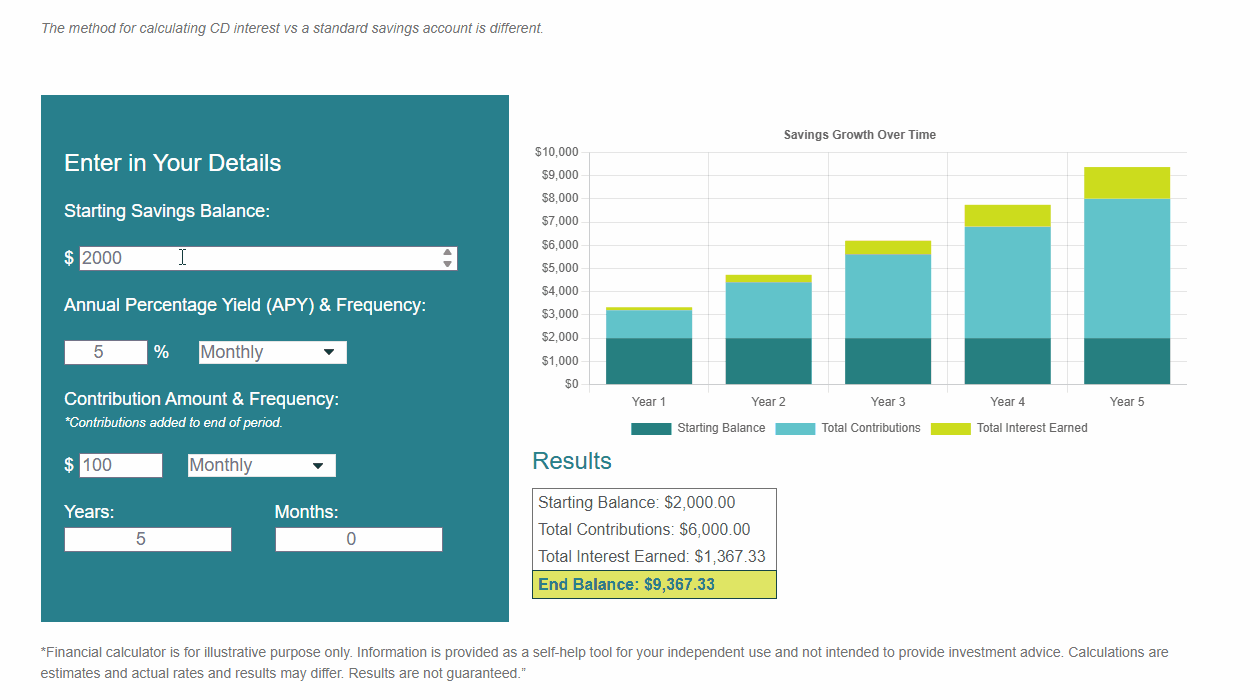Click the Year 2 starting balance bar segment
Screen dimensions: 1260x700
768,361
